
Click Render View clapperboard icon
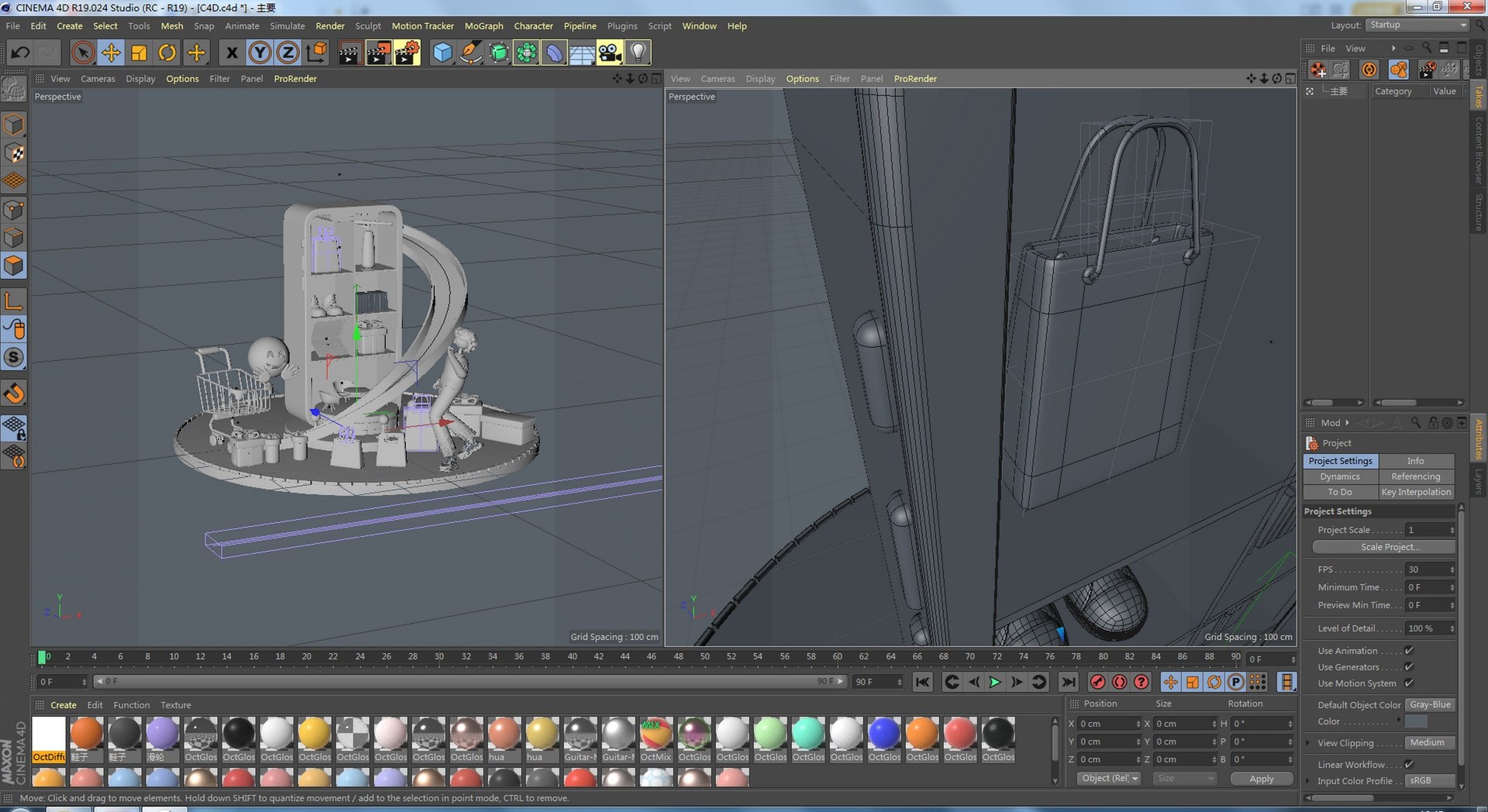pyautogui.click(x=350, y=53)
